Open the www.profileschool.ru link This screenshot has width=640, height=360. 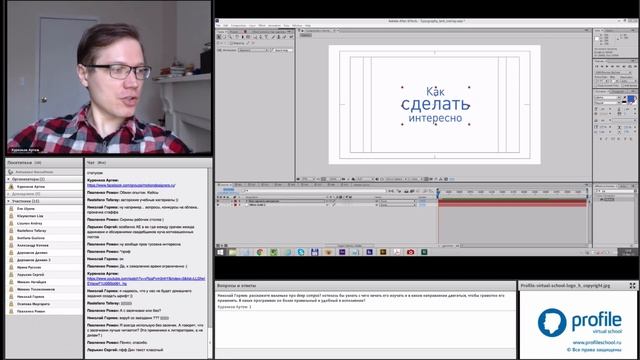(x=596, y=342)
